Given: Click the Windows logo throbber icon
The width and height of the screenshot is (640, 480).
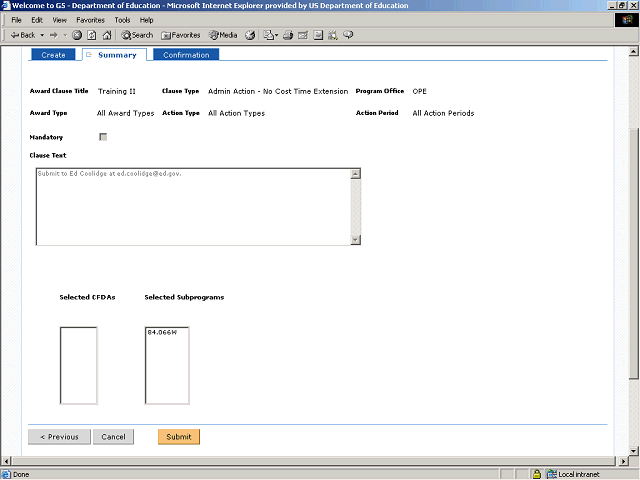Looking at the screenshot, I should tap(627, 20).
